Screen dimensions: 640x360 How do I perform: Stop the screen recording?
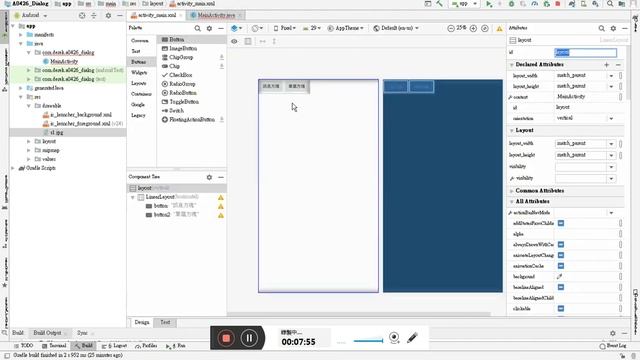[x=226, y=338]
